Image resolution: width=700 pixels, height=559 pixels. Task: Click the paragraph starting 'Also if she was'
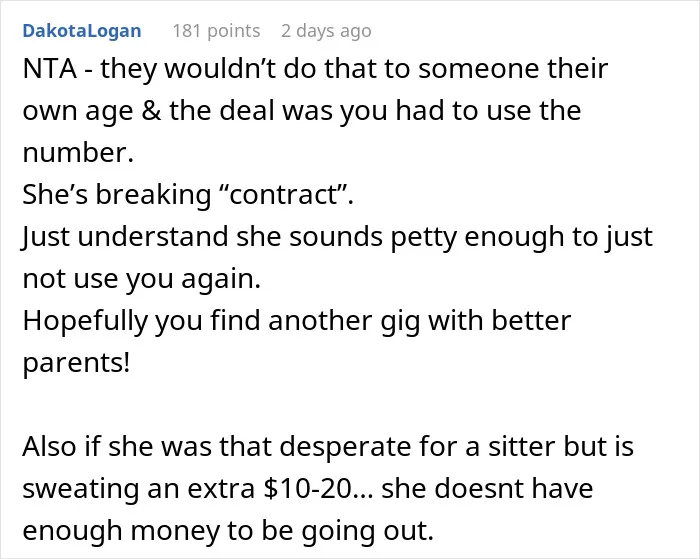(x=328, y=488)
